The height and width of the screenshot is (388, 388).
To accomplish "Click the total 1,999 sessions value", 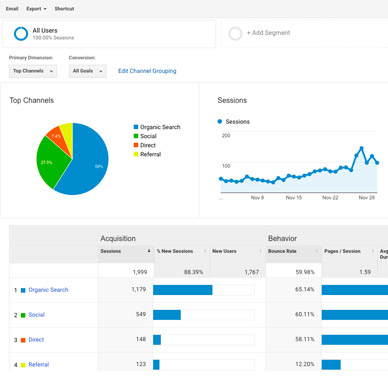I will tap(140, 272).
